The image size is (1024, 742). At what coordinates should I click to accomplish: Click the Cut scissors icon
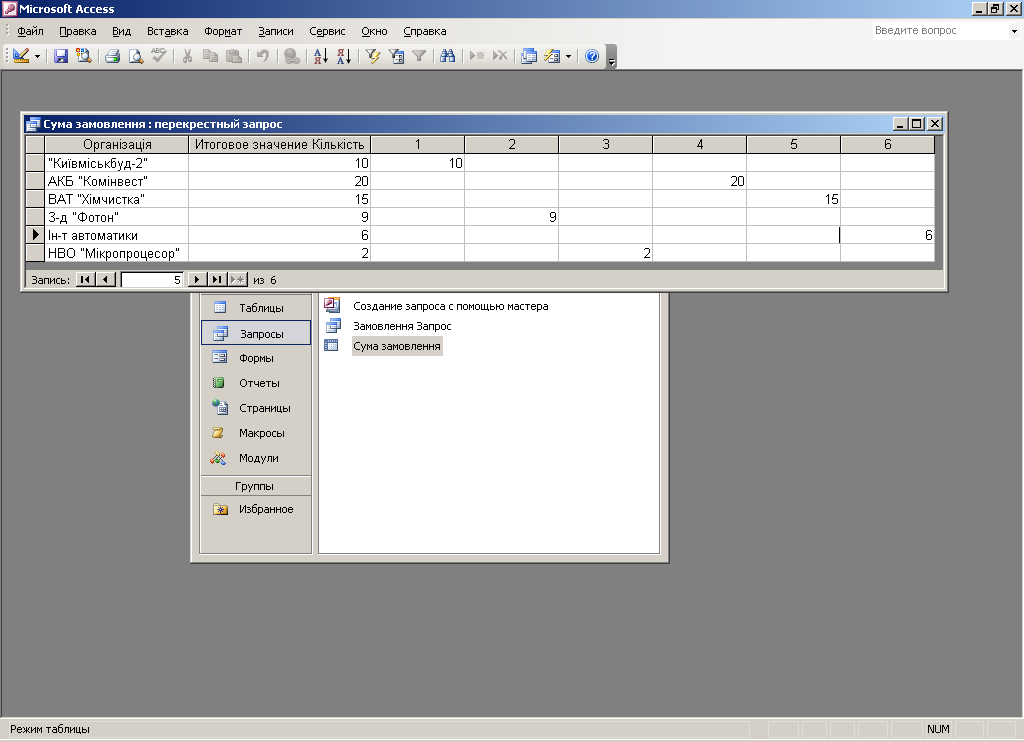pyautogui.click(x=187, y=56)
